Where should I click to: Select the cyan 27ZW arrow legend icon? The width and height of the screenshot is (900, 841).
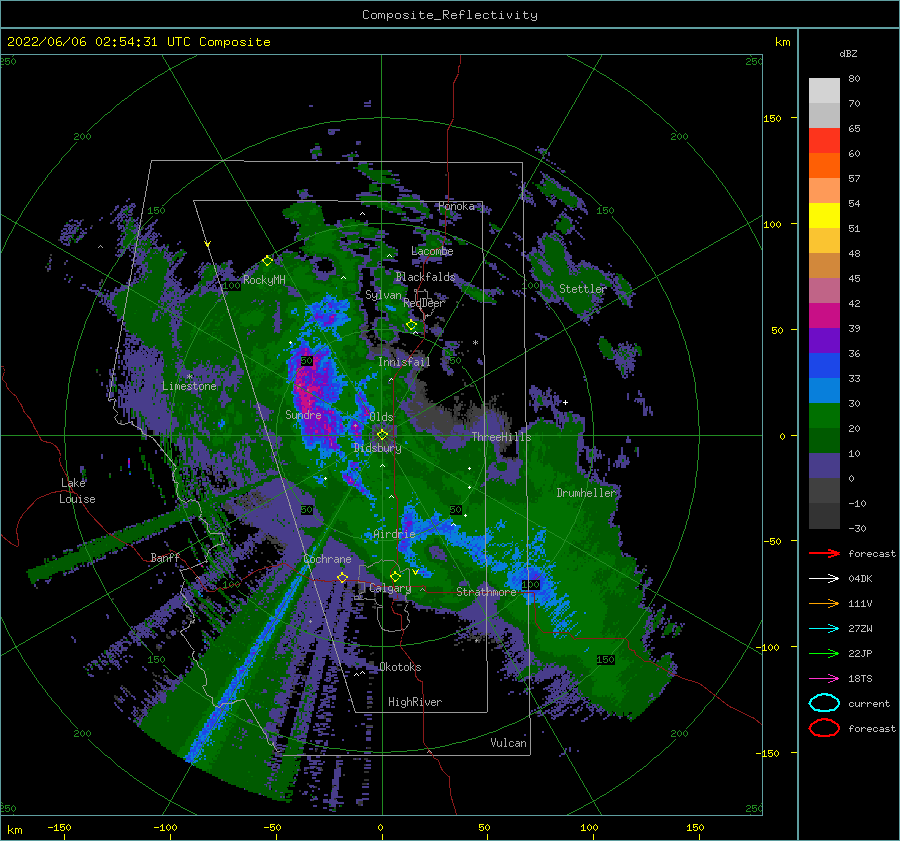pos(824,629)
